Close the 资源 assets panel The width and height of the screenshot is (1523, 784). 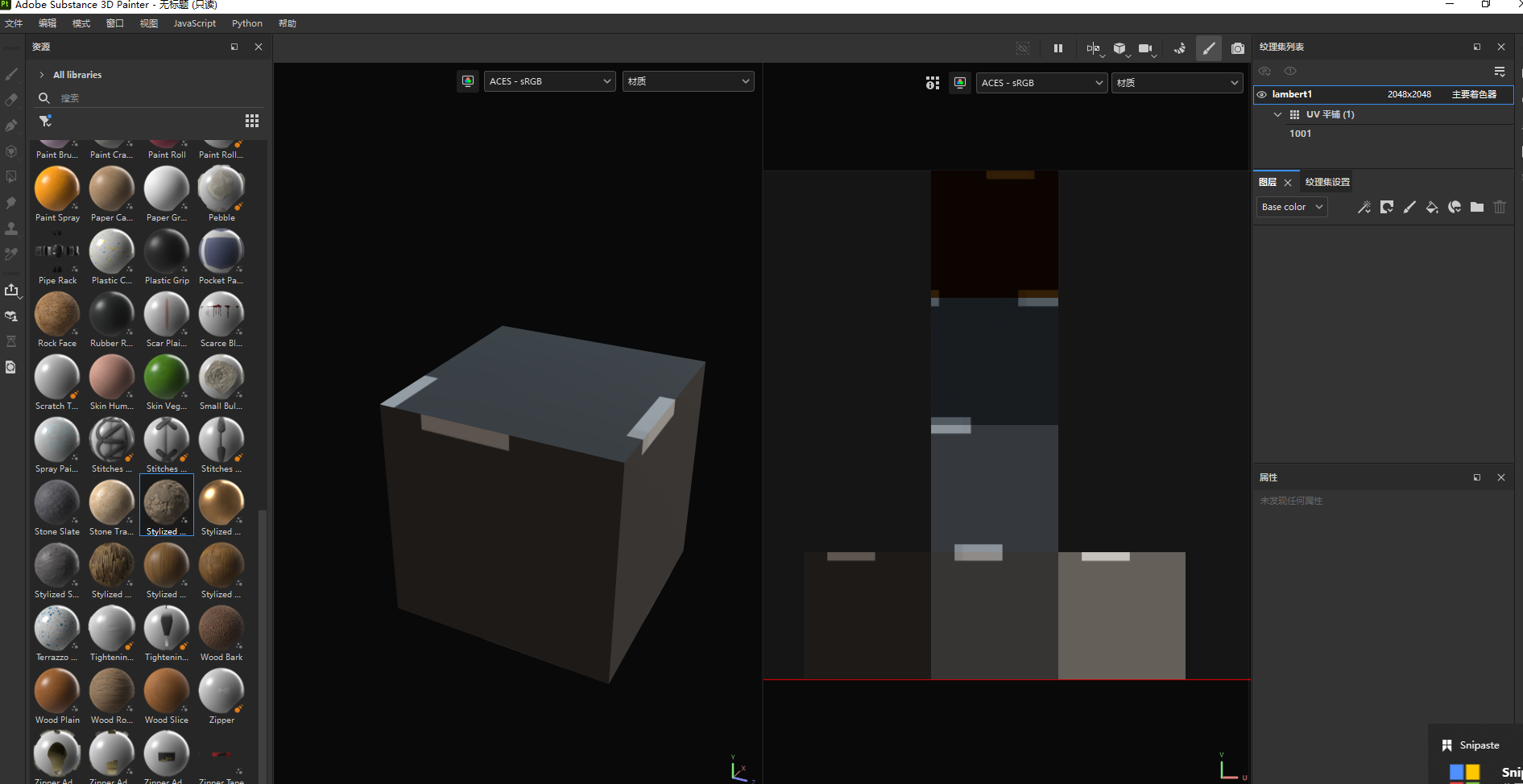click(x=259, y=47)
